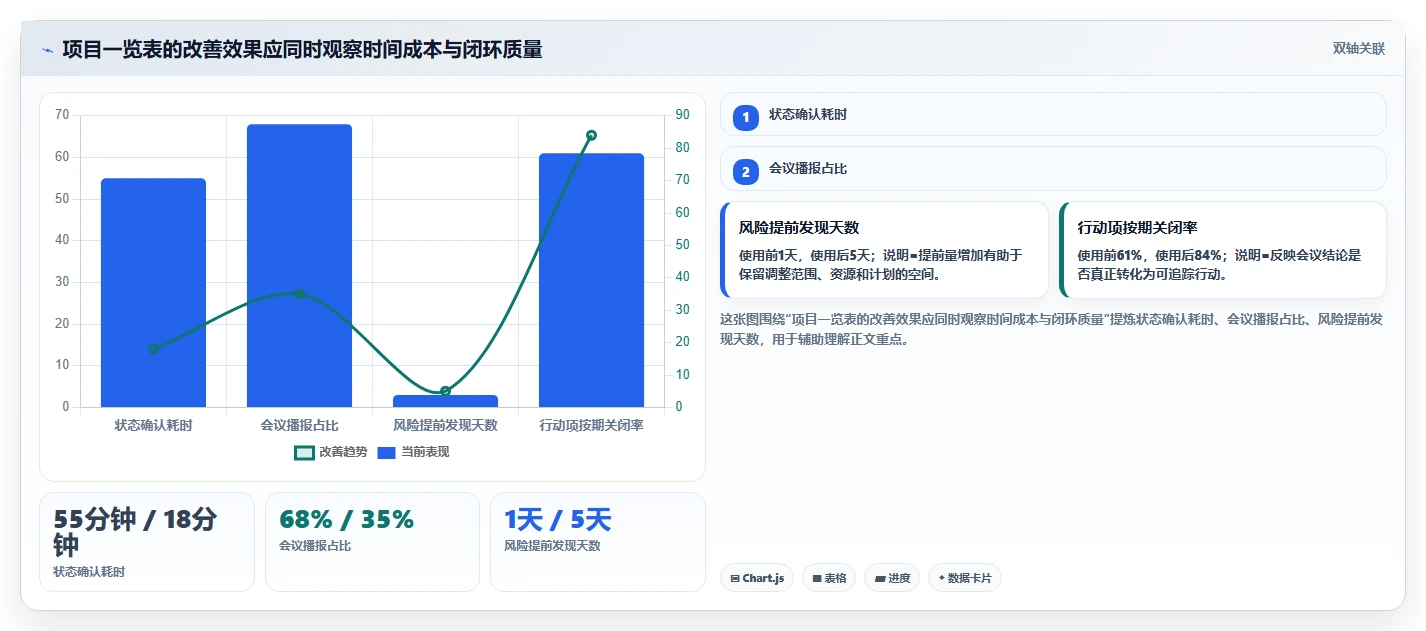This screenshot has height=631, width=1426.
Task: Click the 表格 tag
Action: point(829,578)
